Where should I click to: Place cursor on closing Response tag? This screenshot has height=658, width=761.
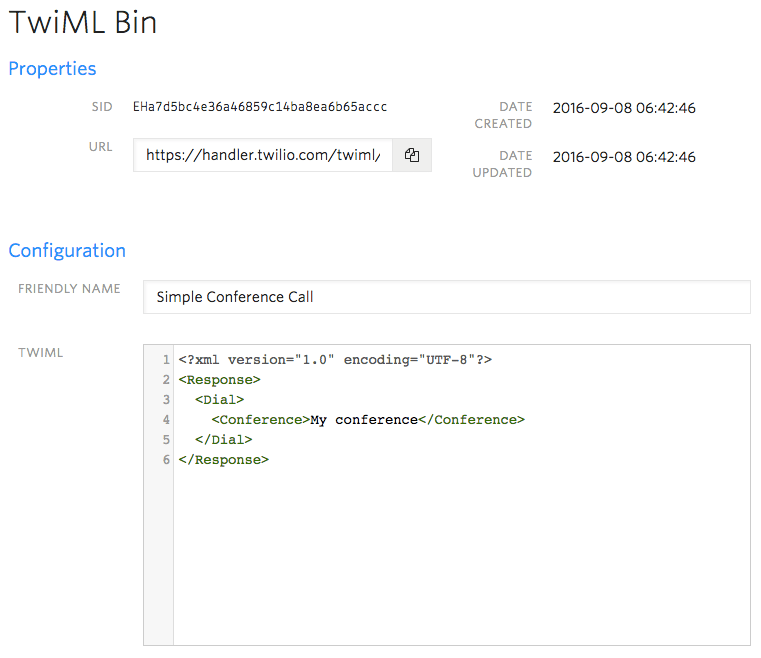click(x=223, y=460)
